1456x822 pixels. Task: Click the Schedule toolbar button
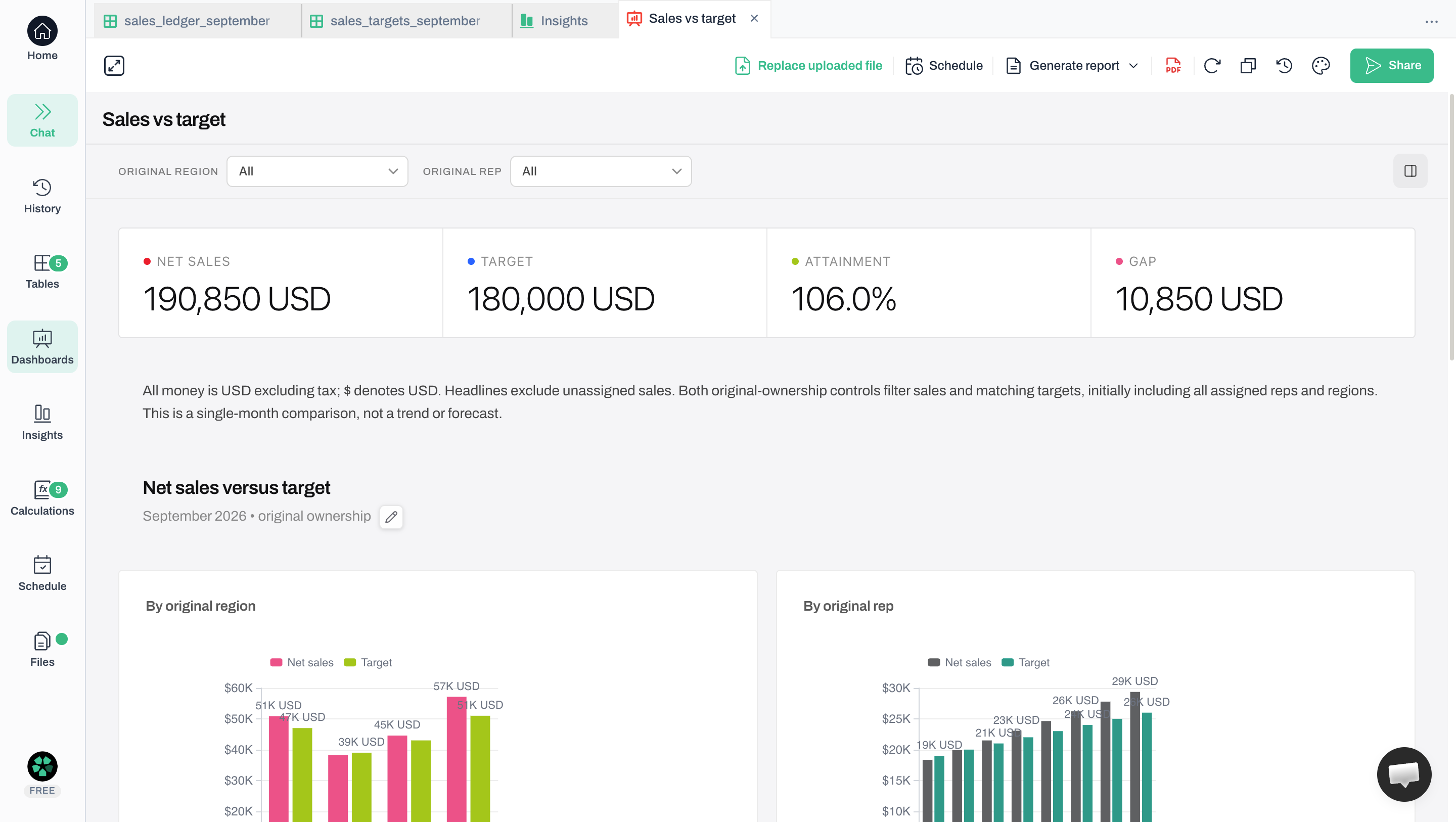point(943,66)
